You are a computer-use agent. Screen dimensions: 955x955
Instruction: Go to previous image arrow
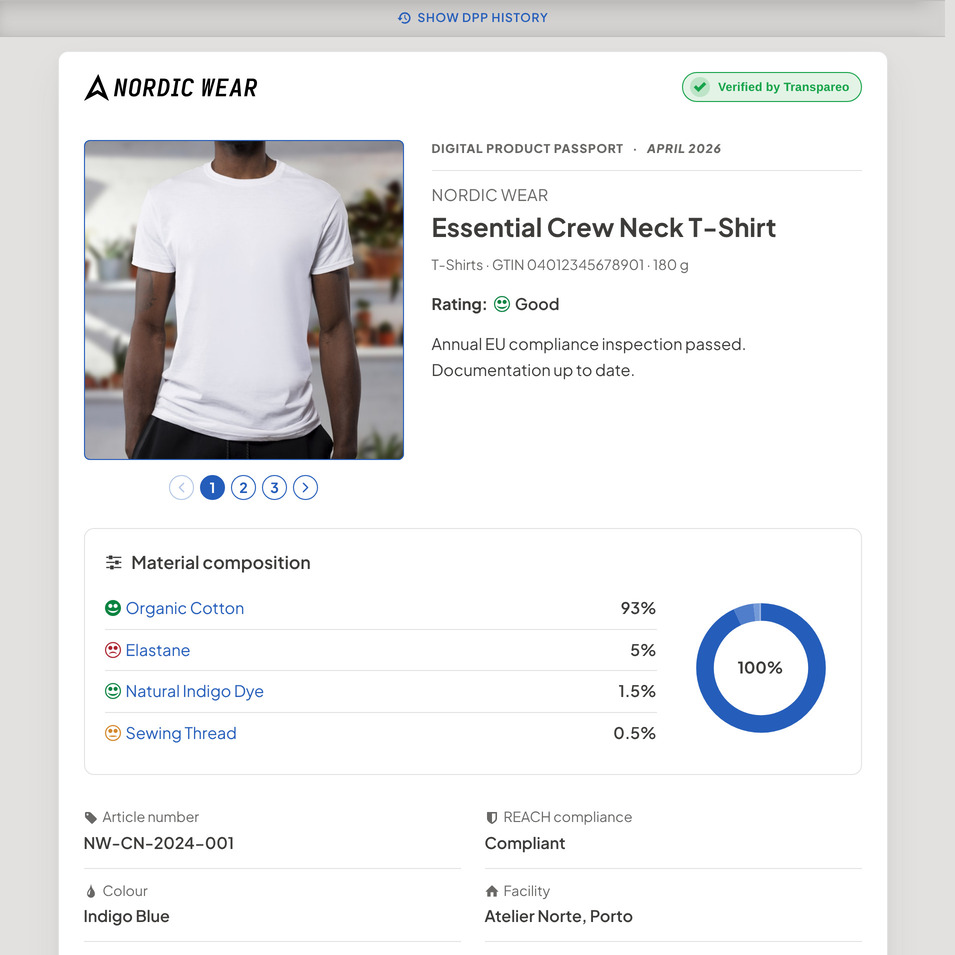(x=181, y=488)
